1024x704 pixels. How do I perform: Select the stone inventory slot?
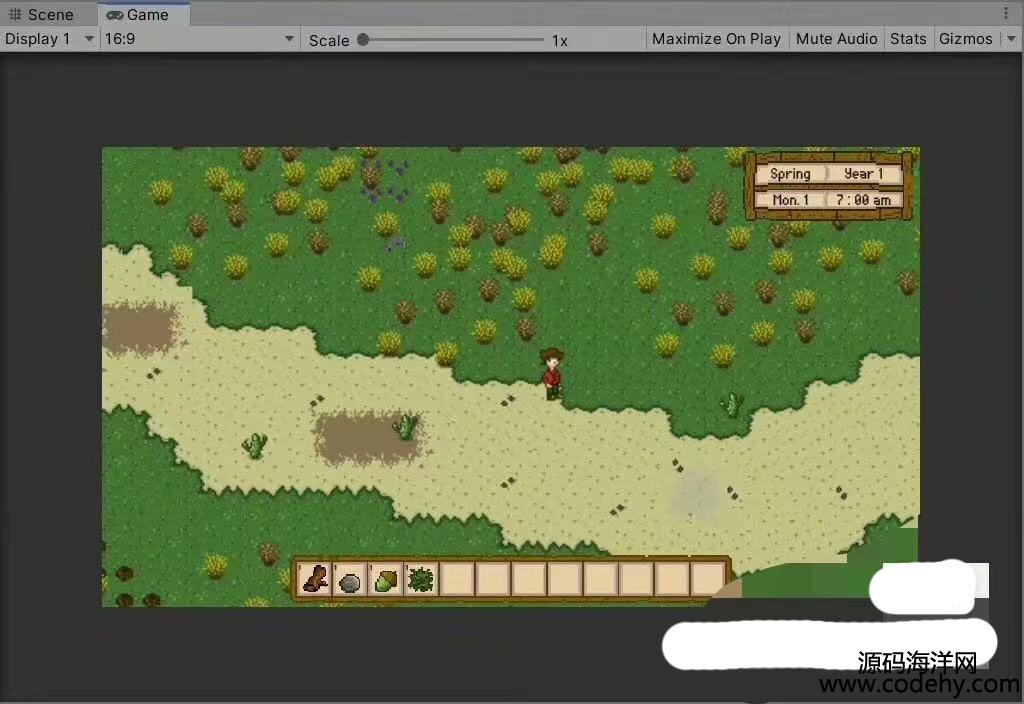click(x=350, y=579)
